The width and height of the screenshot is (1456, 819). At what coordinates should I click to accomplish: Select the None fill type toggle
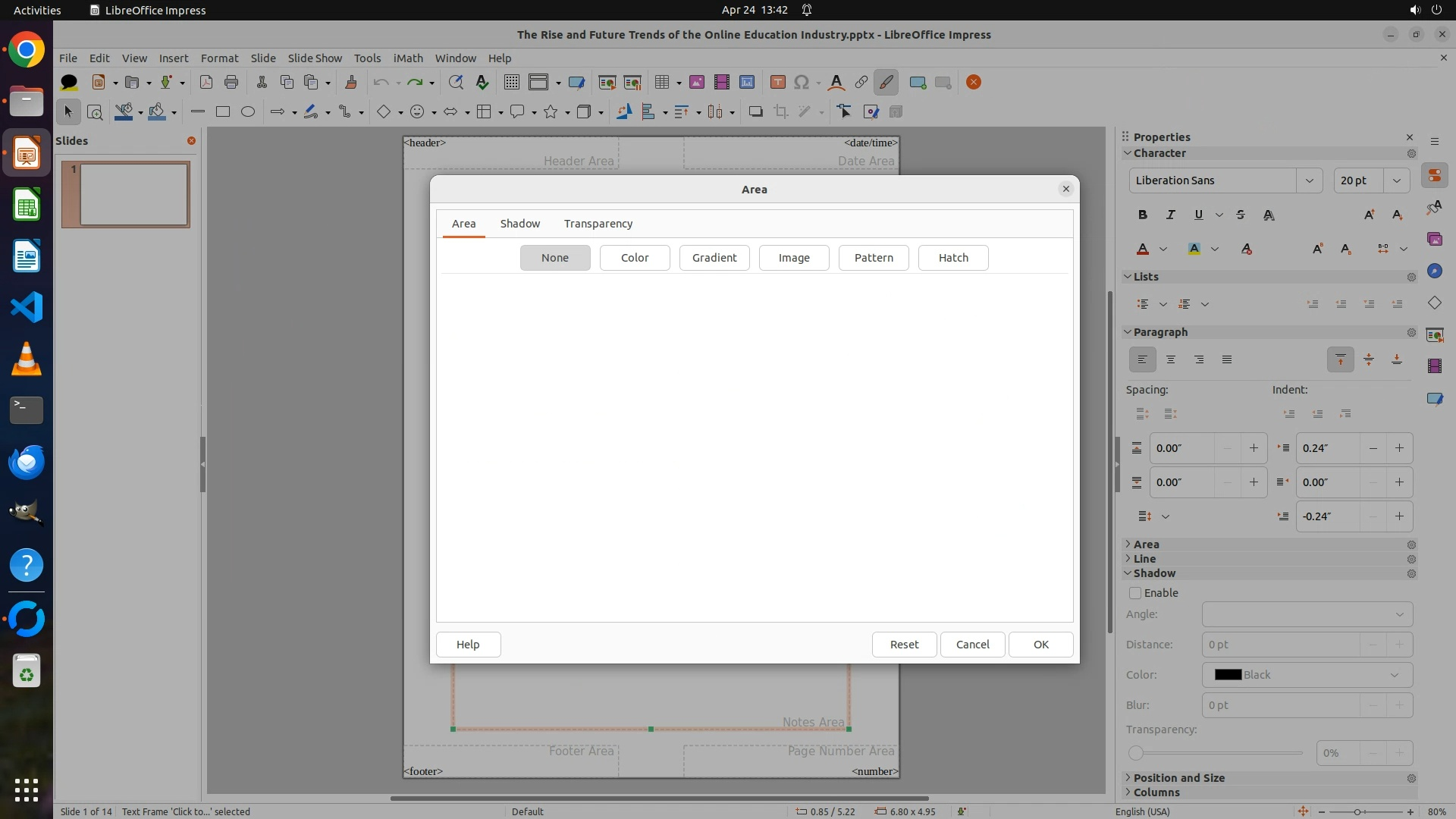(x=554, y=258)
